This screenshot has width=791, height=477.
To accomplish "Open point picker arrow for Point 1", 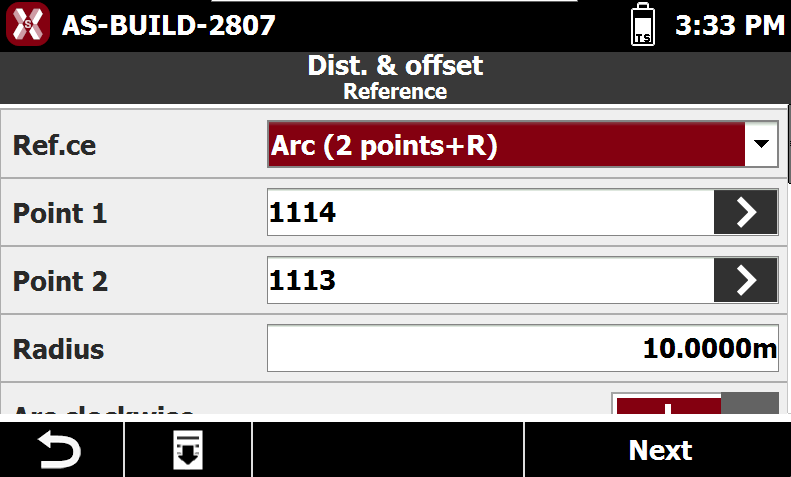I will (746, 212).
